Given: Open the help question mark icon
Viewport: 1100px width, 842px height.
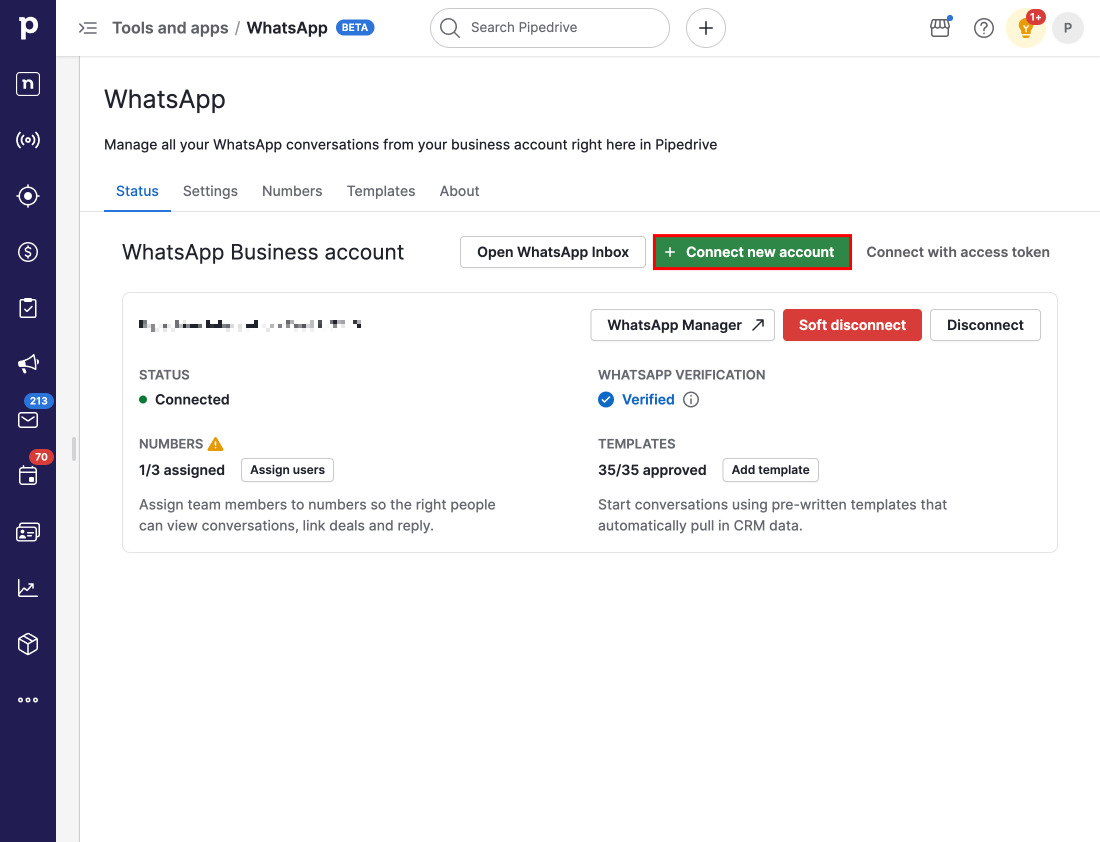Looking at the screenshot, I should 984,28.
